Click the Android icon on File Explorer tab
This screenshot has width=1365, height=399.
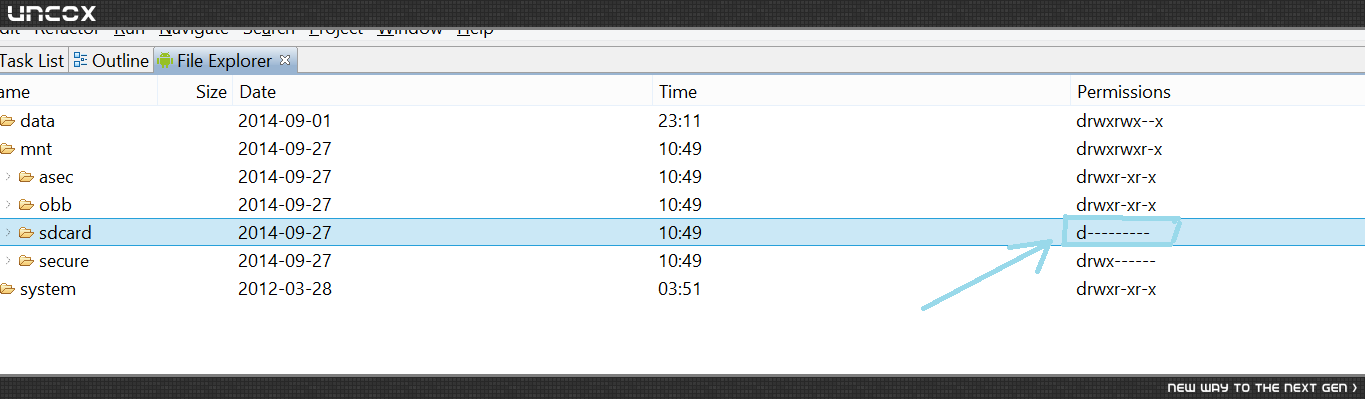pyautogui.click(x=165, y=61)
